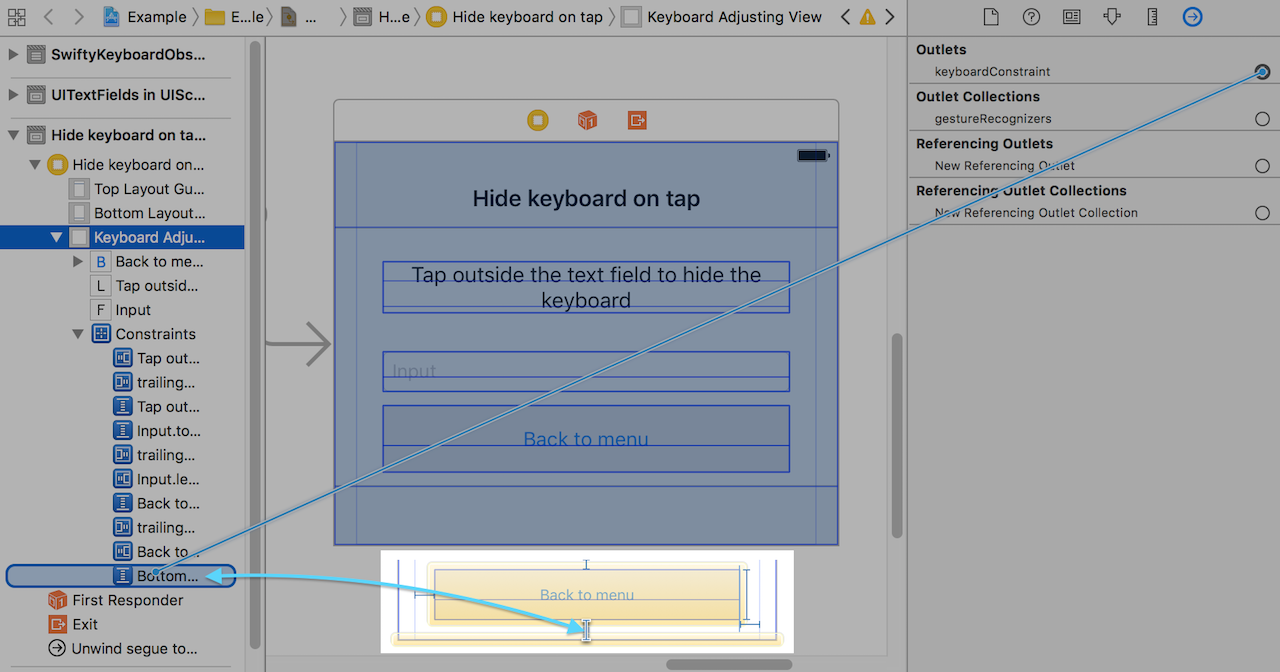Screen dimensions: 1280x672
Task: Show the Size inspector
Action: (x=1152, y=17)
